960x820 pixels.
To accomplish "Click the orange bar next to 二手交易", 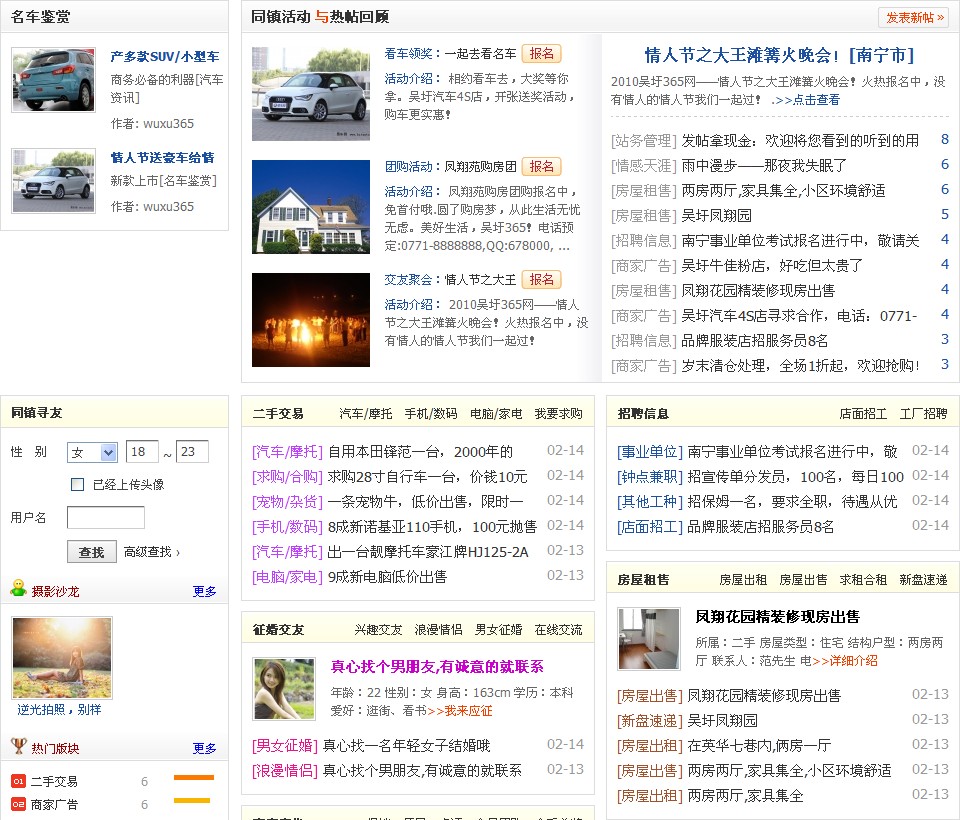I will click(193, 777).
